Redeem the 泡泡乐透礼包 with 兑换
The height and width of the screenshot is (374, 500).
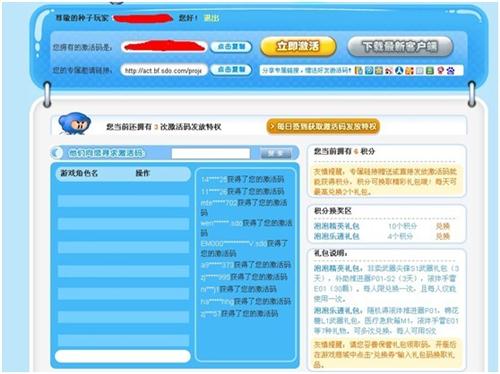point(443,236)
